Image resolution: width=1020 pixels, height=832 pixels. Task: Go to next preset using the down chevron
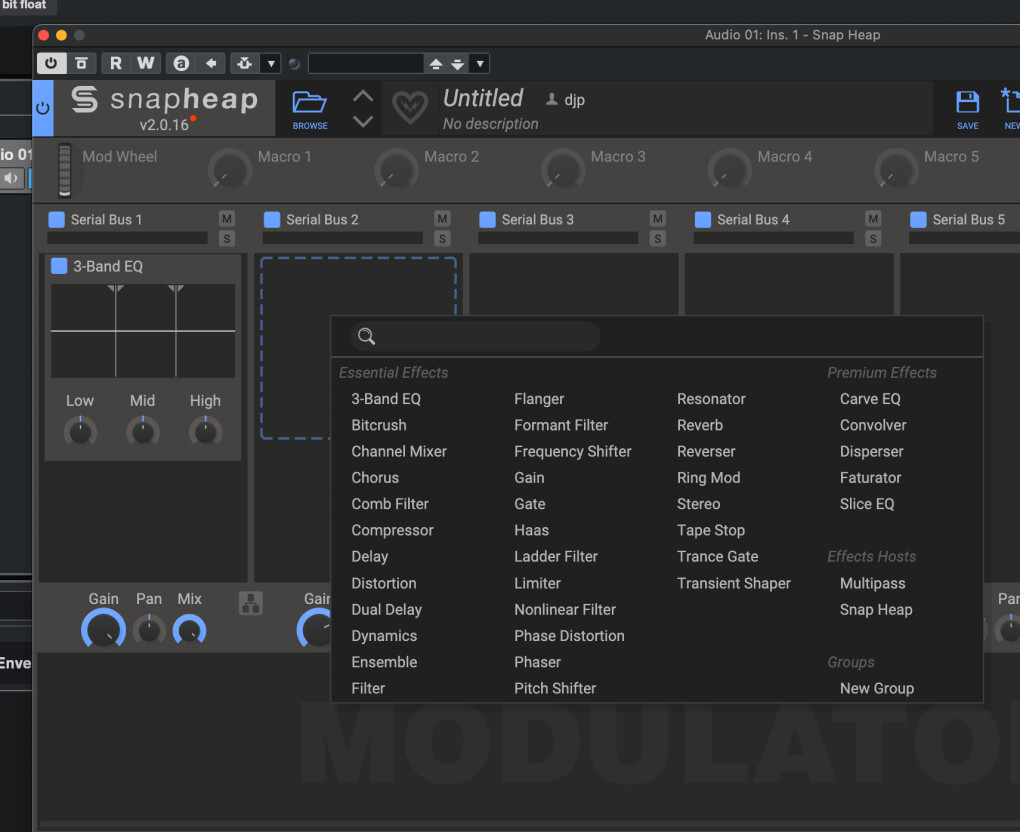pyautogui.click(x=363, y=121)
